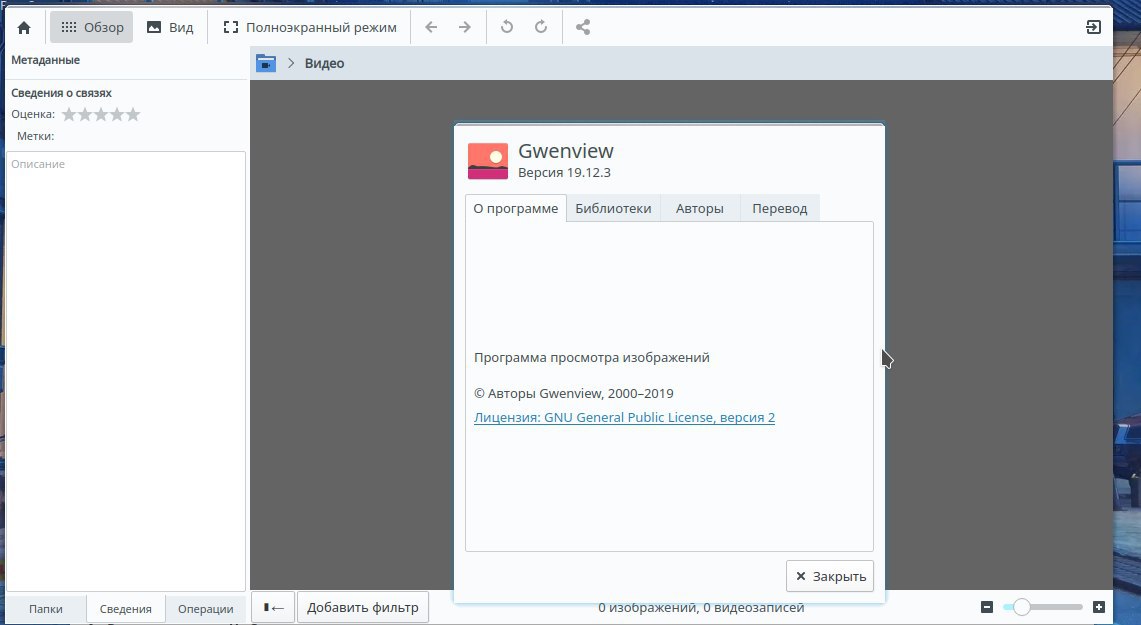
Task: Click the Сведения о связях heading
Action: 62,93
